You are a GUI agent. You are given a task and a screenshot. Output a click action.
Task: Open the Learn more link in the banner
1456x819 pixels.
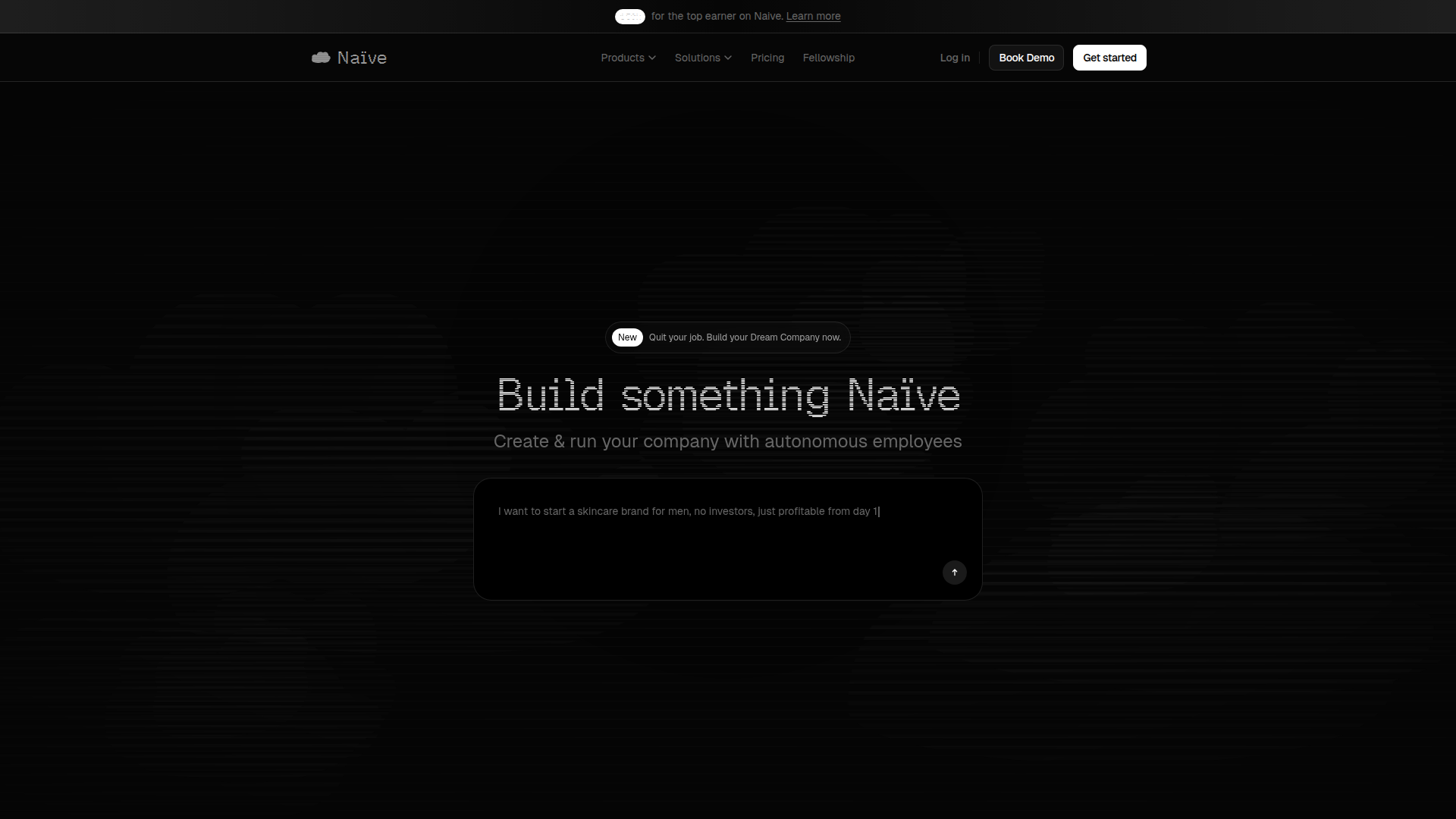click(812, 16)
